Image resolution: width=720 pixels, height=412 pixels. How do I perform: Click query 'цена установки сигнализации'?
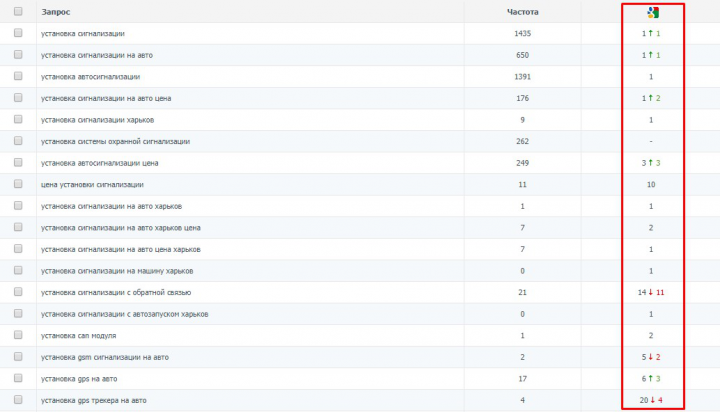coord(92,185)
